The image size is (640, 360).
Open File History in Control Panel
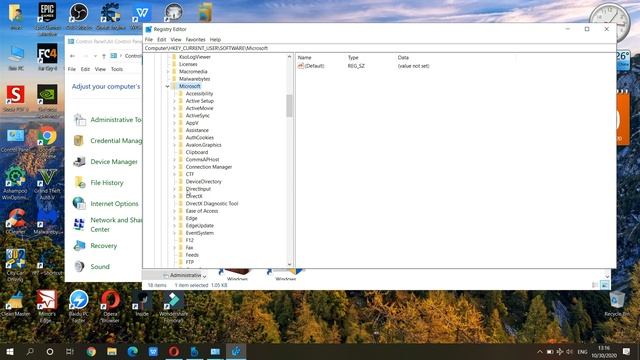tap(107, 183)
